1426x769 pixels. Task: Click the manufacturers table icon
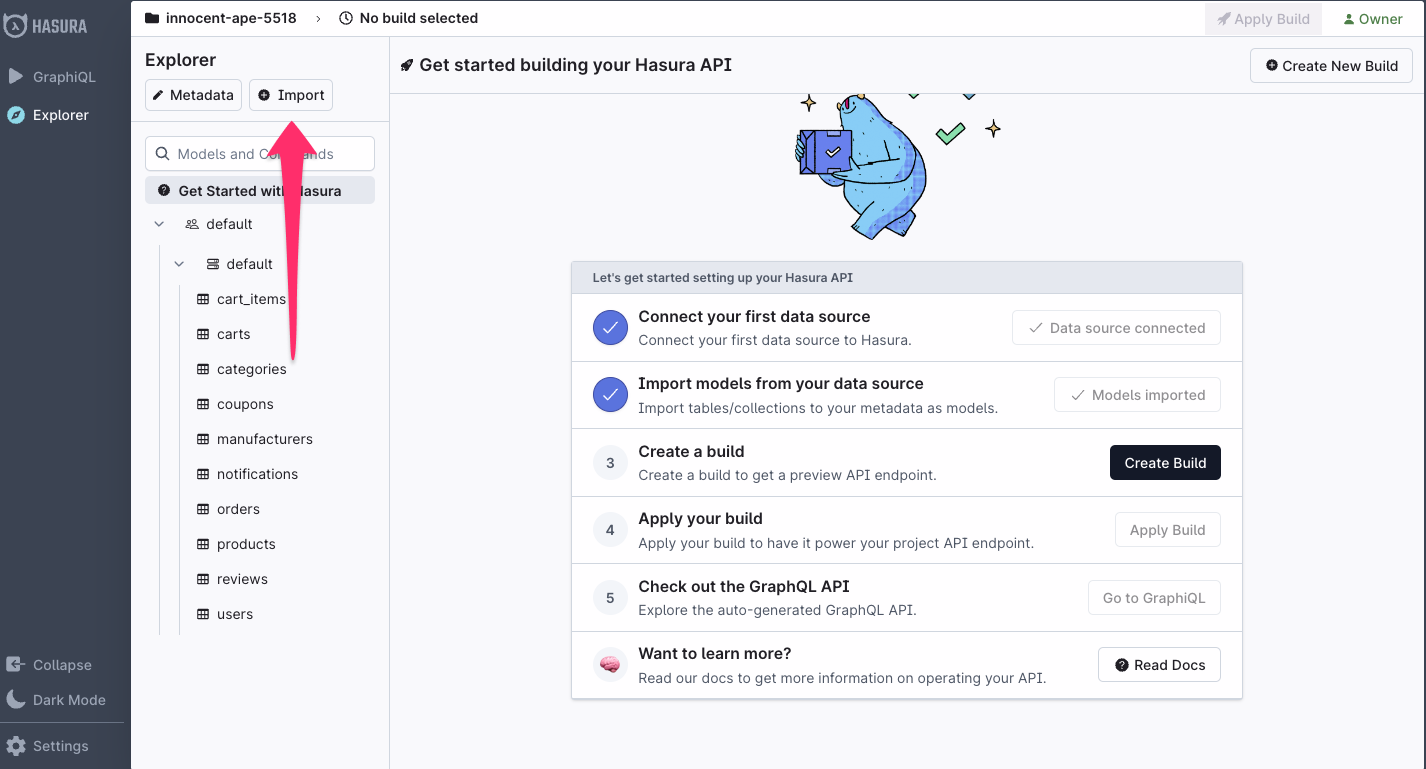pos(203,439)
